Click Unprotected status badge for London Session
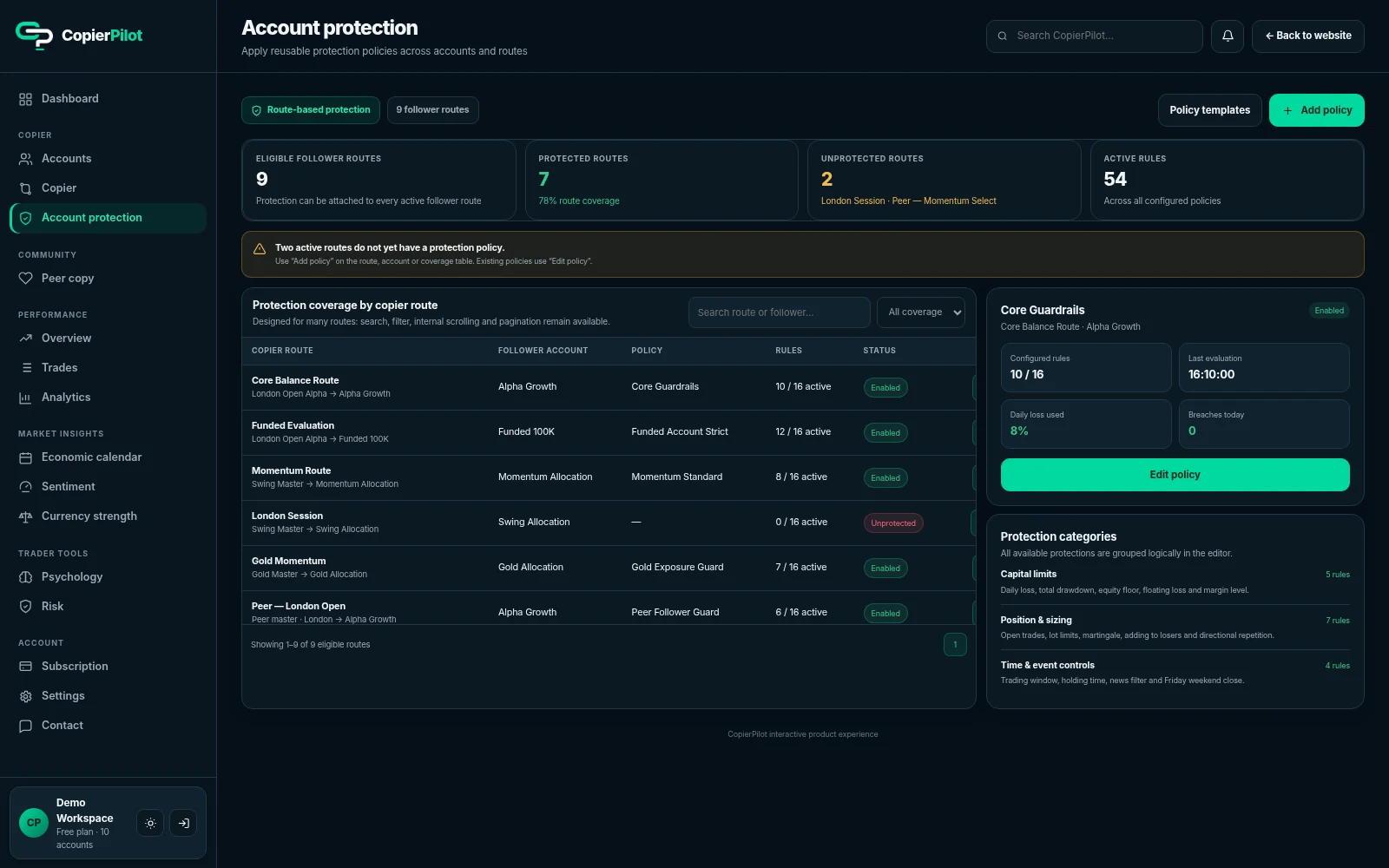 point(893,523)
